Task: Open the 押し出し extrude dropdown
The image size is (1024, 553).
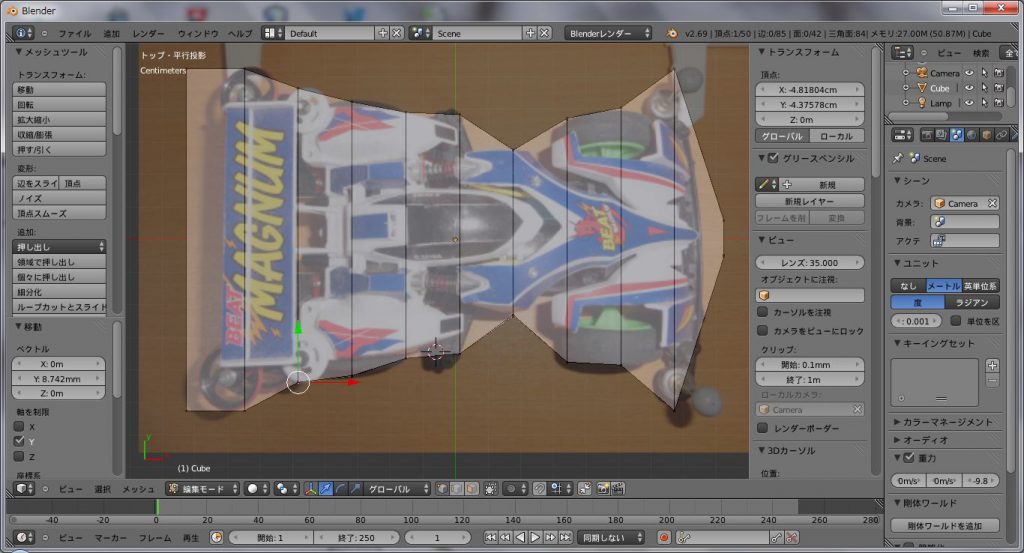Action: tap(59, 247)
